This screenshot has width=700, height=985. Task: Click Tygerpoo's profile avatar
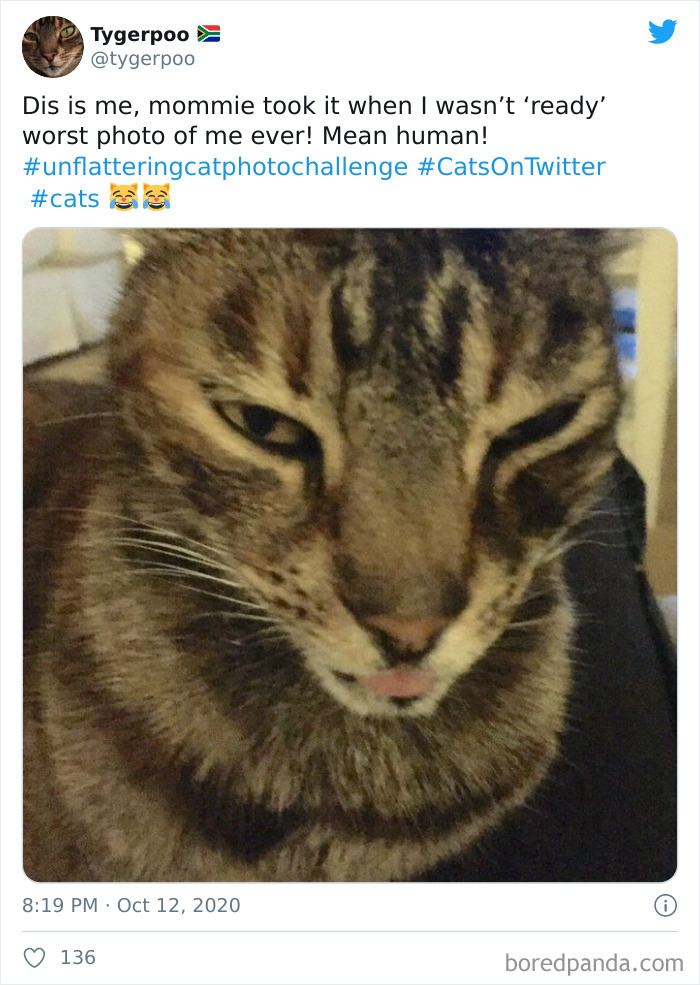[x=53, y=45]
